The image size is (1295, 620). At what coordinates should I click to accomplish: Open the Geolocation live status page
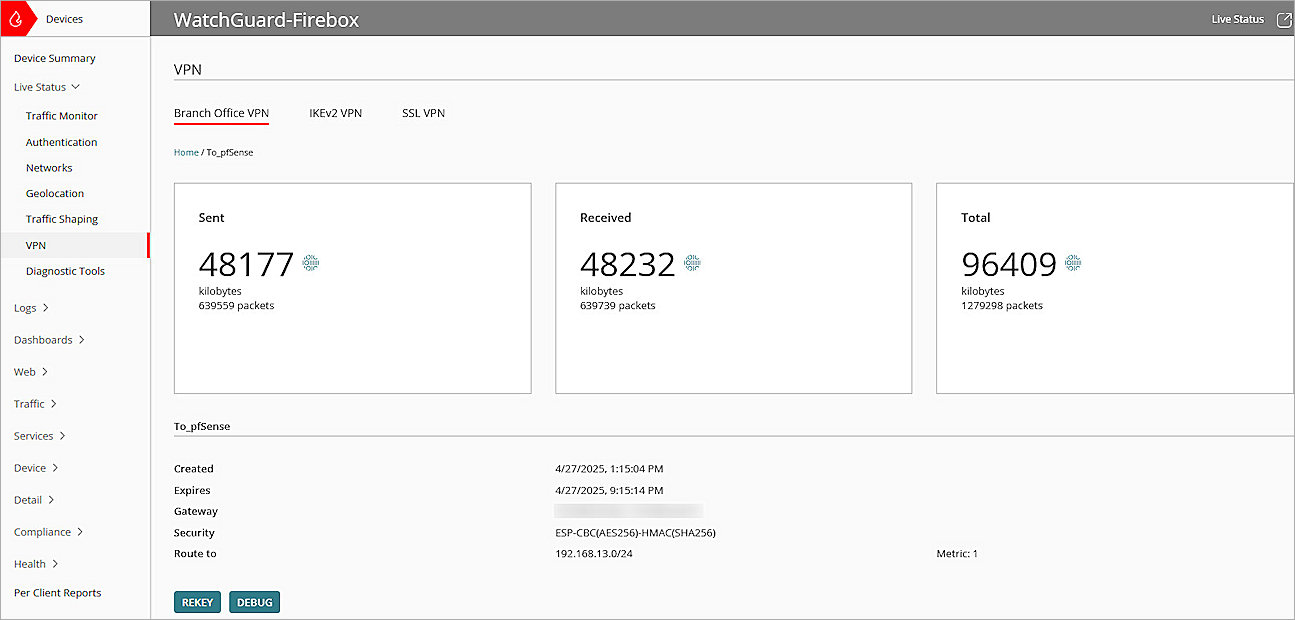point(55,193)
